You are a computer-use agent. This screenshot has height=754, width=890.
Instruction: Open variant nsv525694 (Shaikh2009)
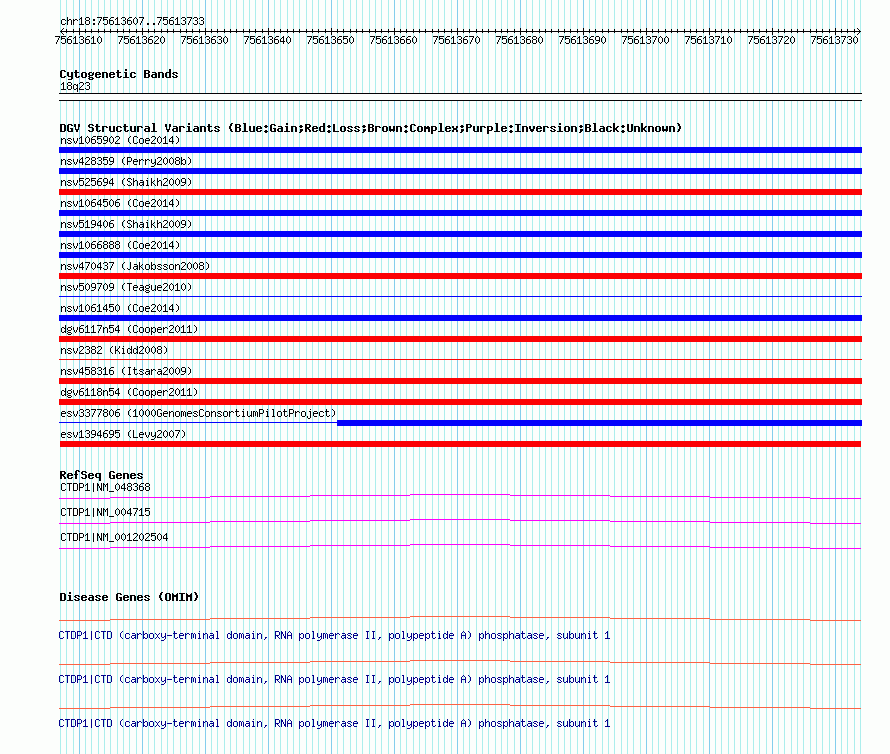coord(126,182)
